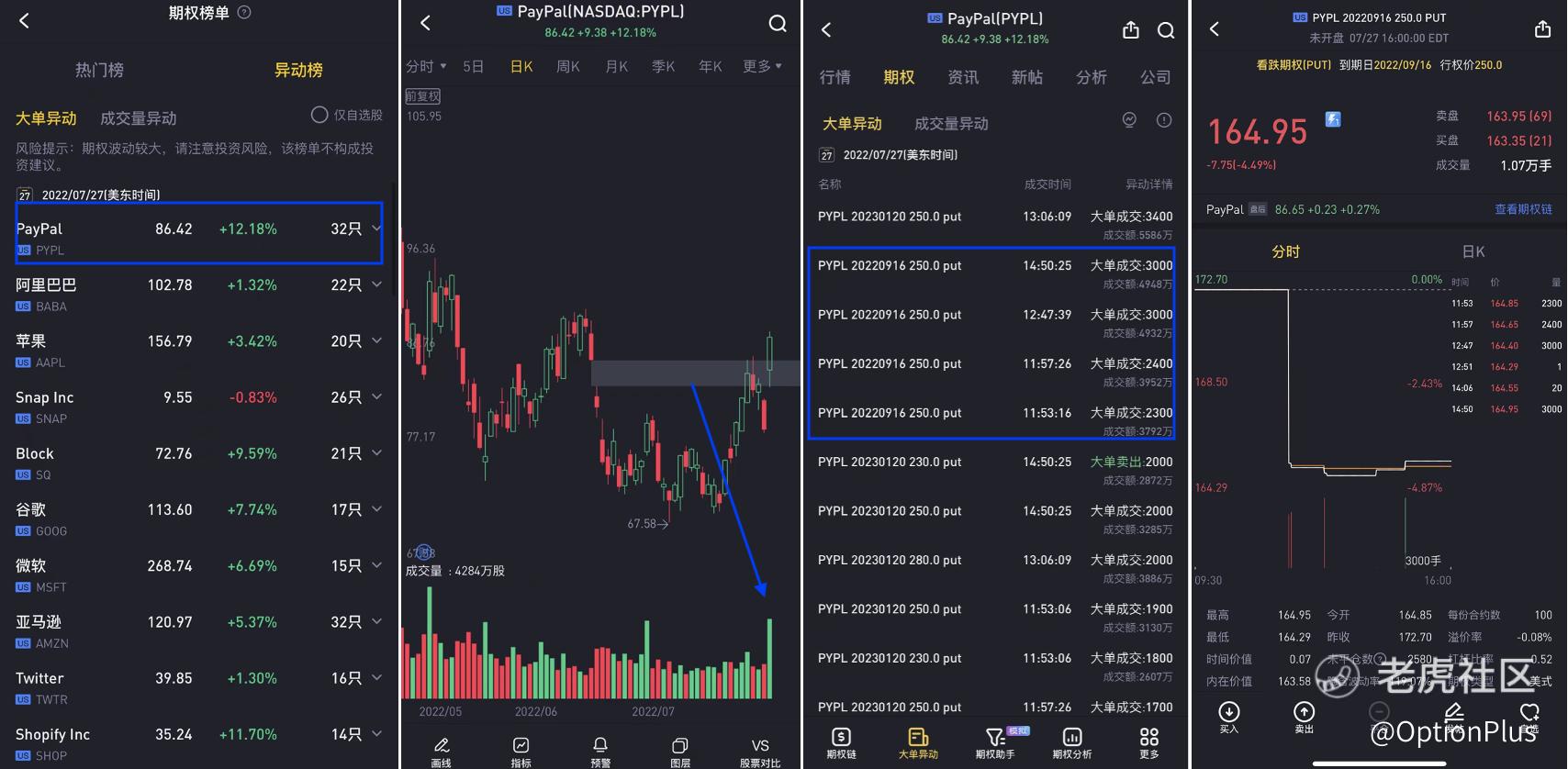Open the PYPL 20230120 280.0 put row

pos(995,568)
